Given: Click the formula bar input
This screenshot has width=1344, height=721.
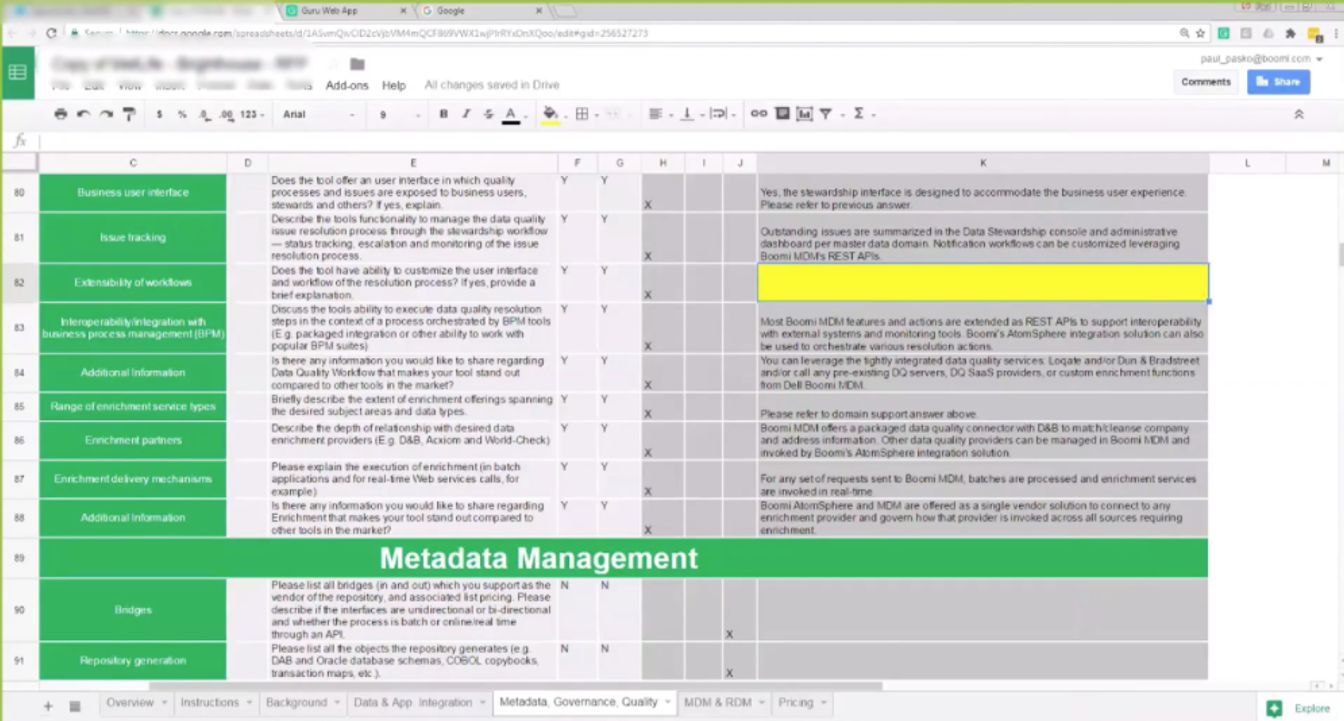Looking at the screenshot, I should coord(690,141).
